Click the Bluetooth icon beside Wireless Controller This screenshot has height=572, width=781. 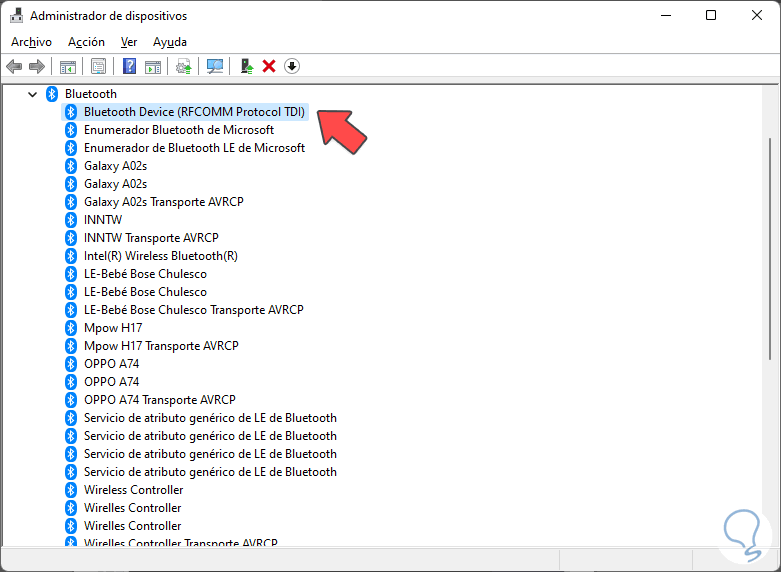71,490
